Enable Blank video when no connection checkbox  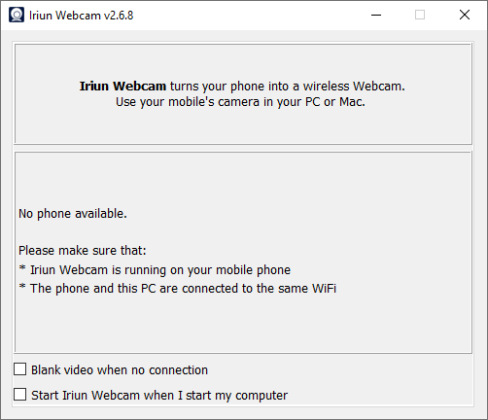pos(20,369)
